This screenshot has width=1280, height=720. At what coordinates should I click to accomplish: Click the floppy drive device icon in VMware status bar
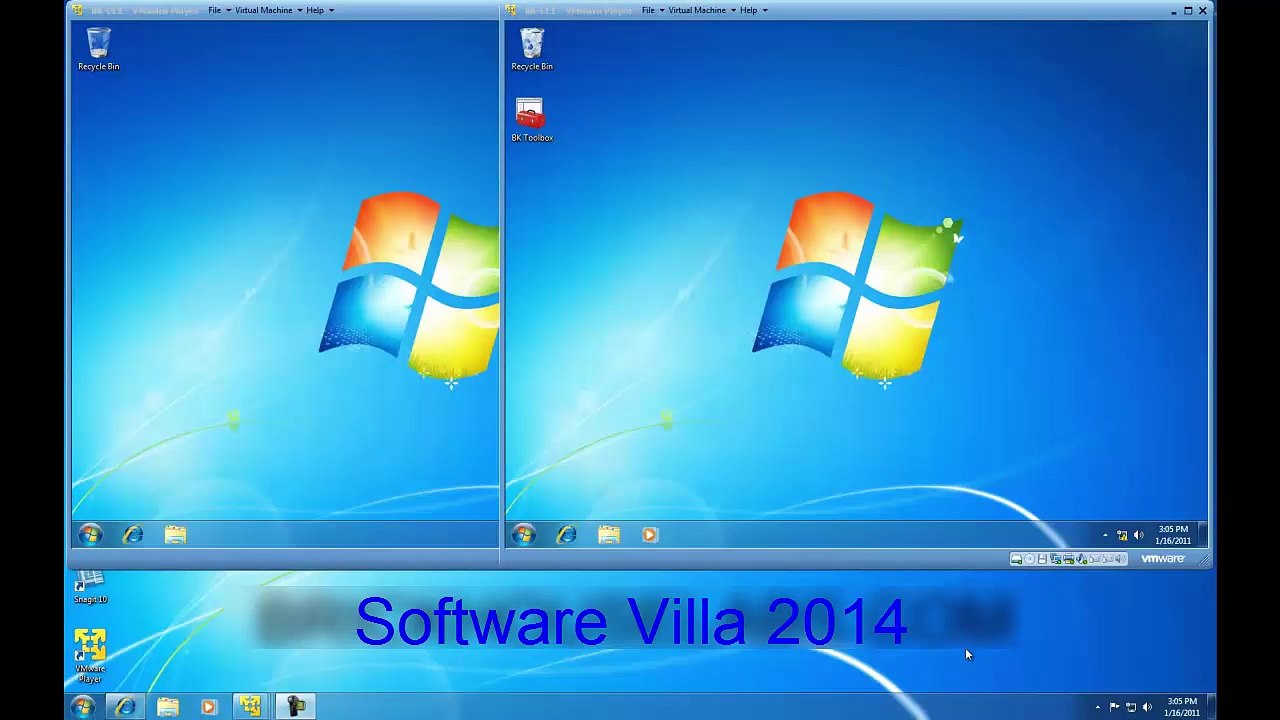coord(1042,559)
